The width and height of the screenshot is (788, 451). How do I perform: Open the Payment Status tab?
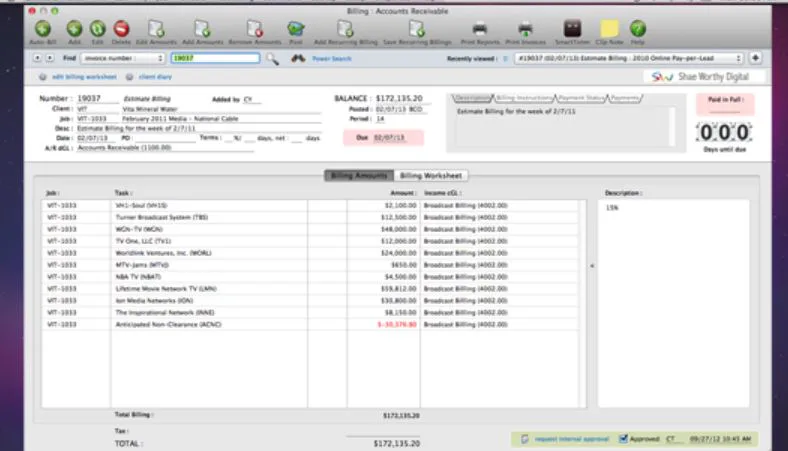581,98
